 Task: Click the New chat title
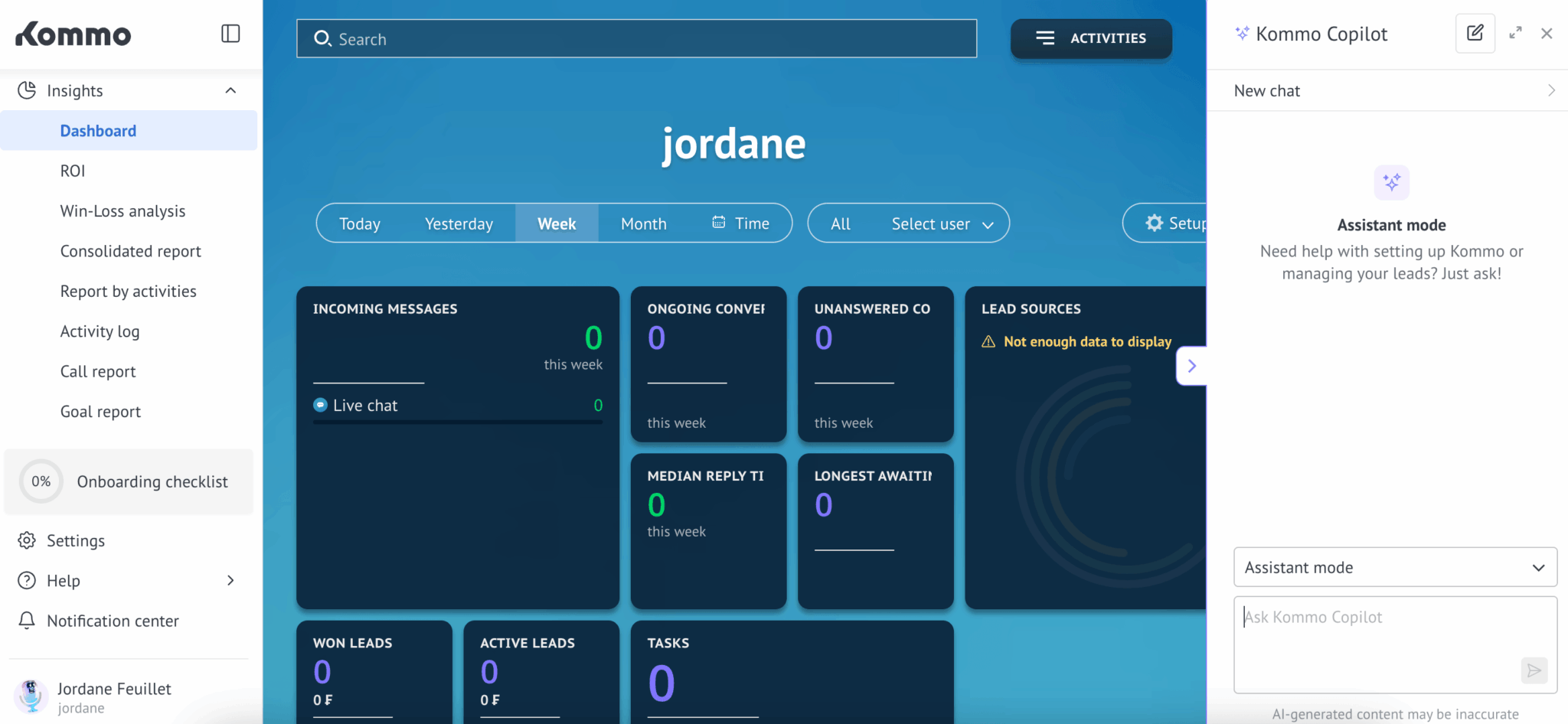(x=1267, y=90)
